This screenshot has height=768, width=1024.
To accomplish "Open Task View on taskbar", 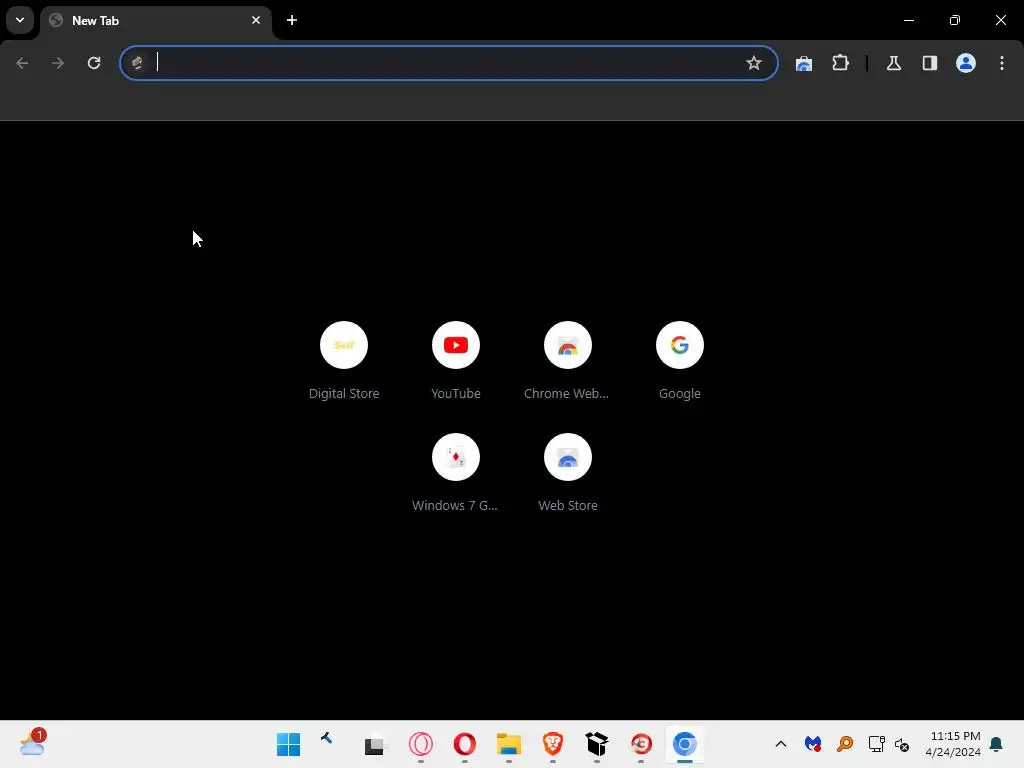I will [374, 744].
